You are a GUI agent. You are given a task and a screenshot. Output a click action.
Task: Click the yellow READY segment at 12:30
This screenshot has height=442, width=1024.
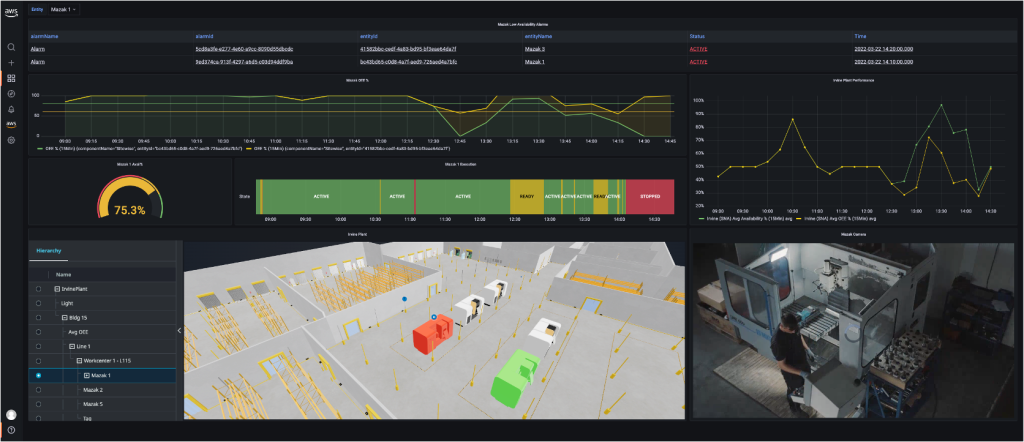526,196
